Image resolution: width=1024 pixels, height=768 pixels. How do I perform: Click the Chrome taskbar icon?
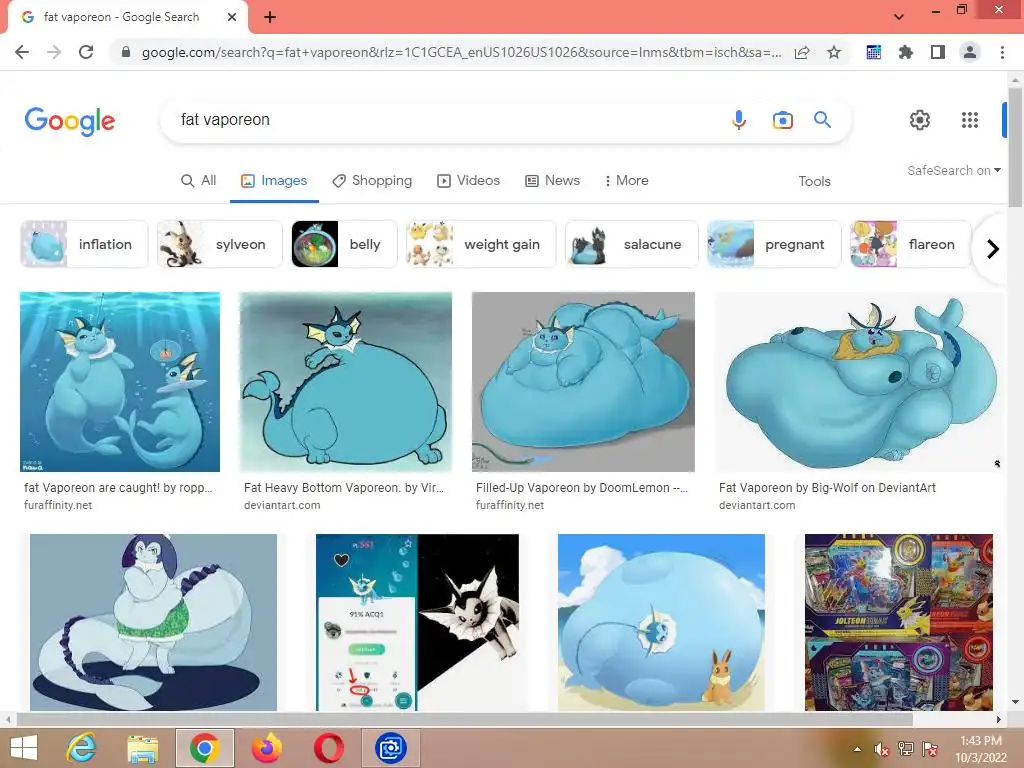pyautogui.click(x=204, y=748)
